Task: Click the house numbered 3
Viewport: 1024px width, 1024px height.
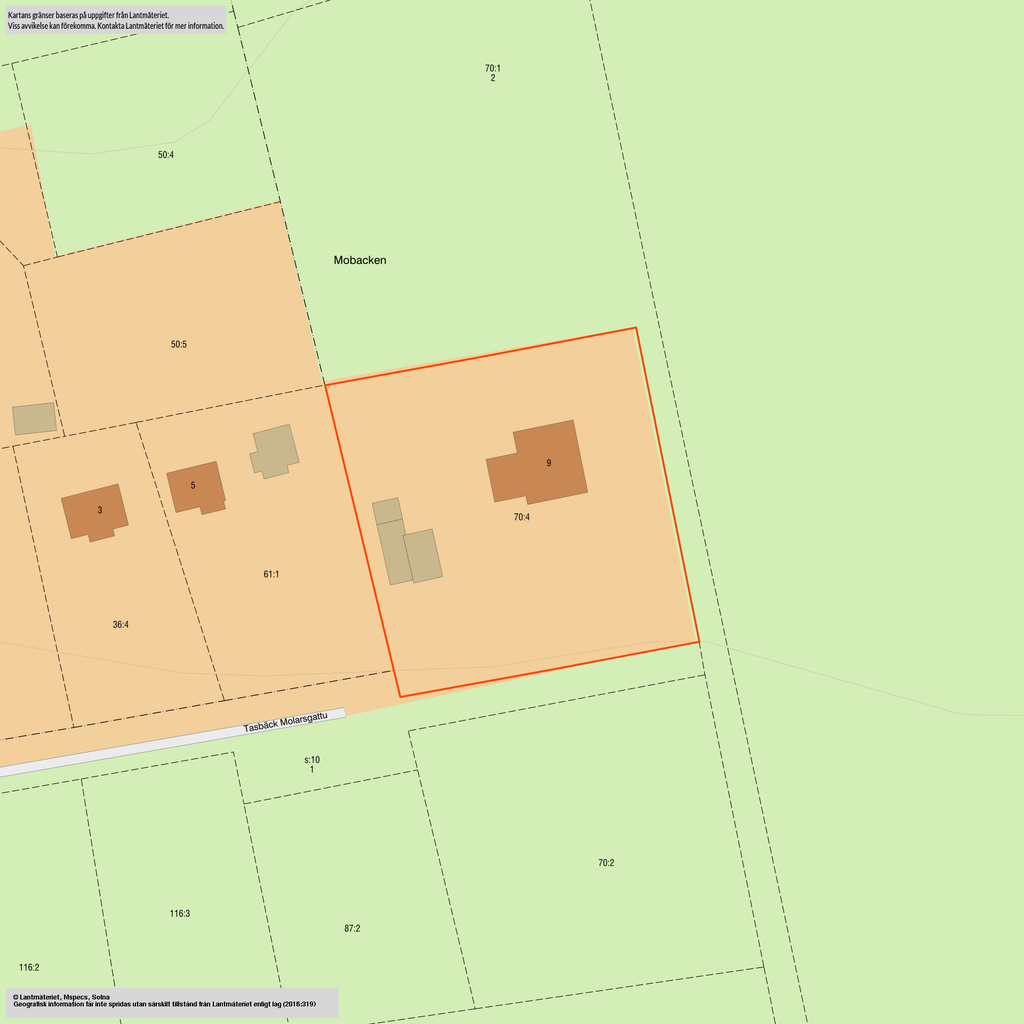Action: coord(95,511)
